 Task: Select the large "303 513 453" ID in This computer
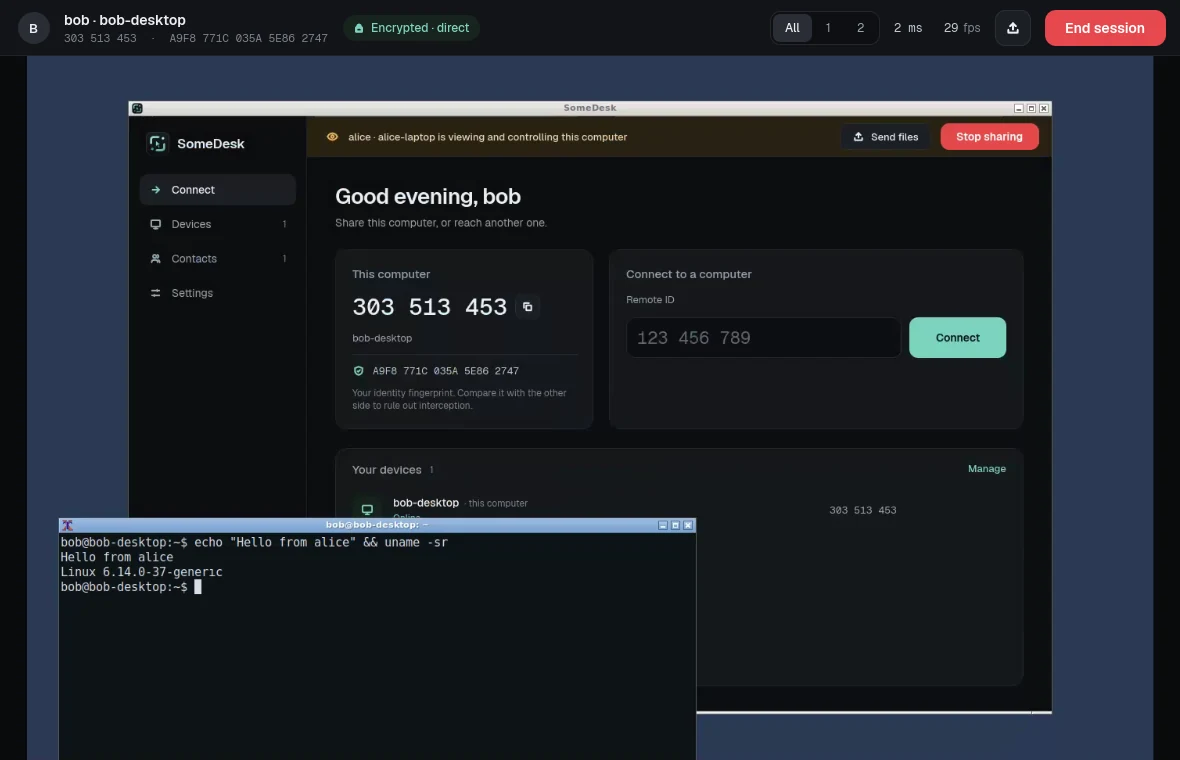point(429,307)
